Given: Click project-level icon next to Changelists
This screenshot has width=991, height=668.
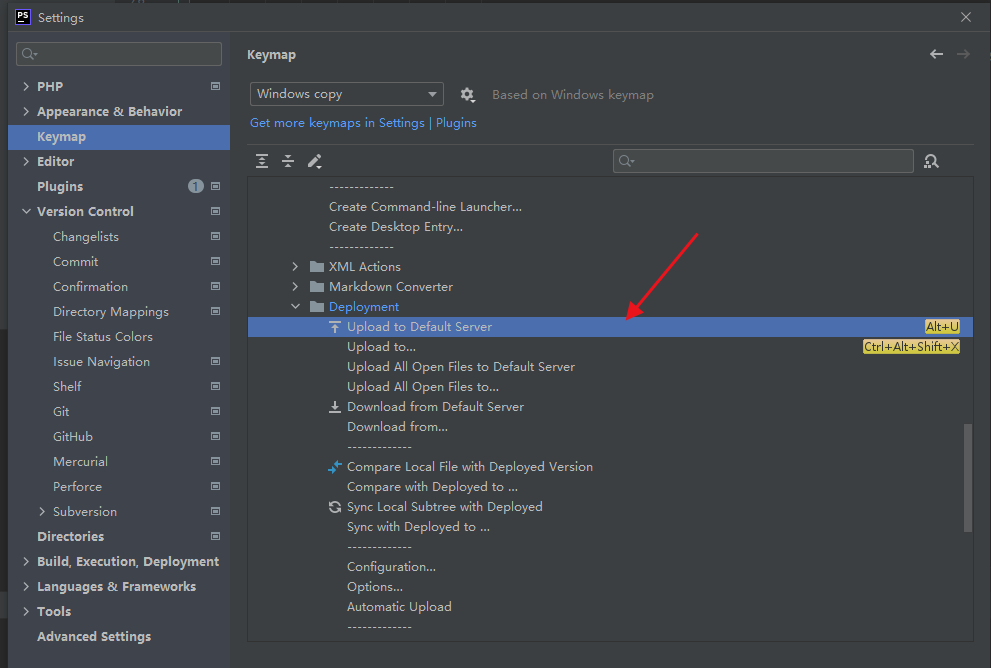Looking at the screenshot, I should pyautogui.click(x=216, y=236).
